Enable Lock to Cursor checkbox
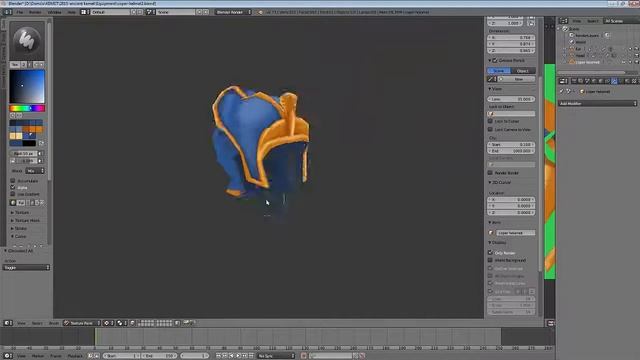Screen dimensions: 640x360 (x=490, y=121)
